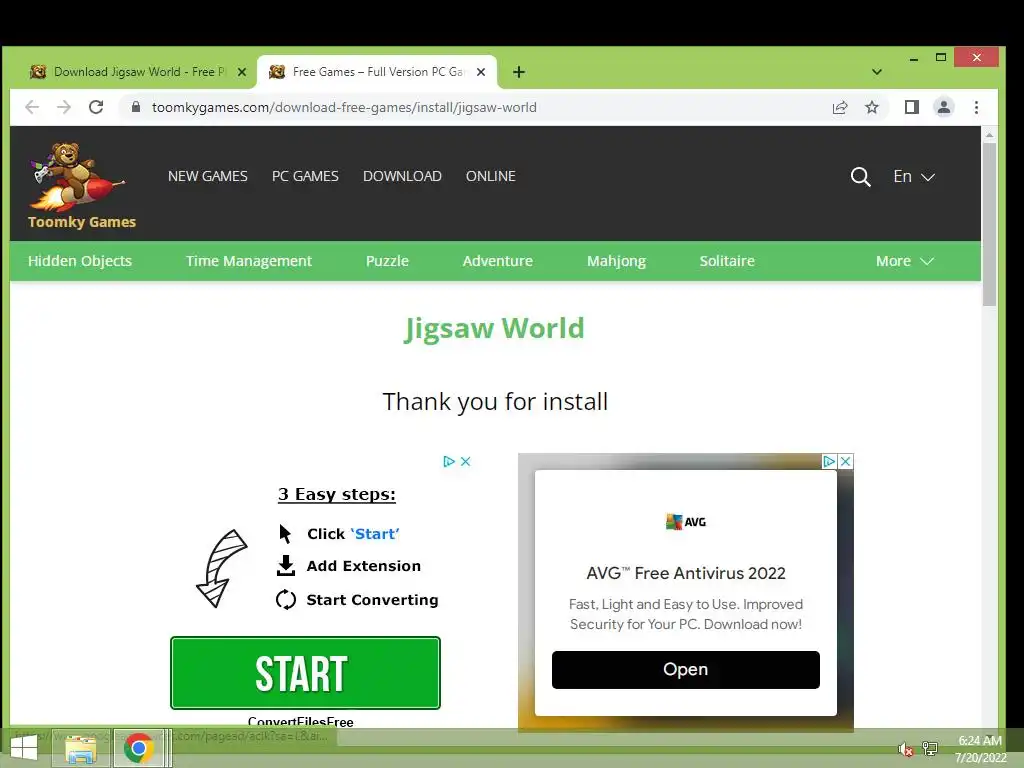Click the padlock site info icon

[x=135, y=107]
